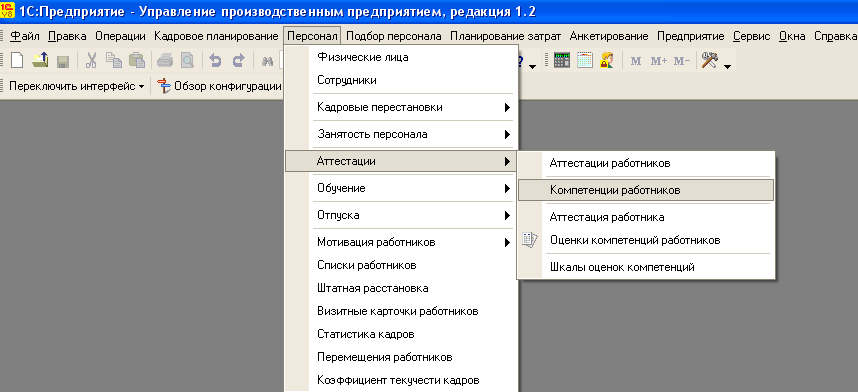Click the Redo arrow icon
Screen dimensions: 858x392
point(238,60)
